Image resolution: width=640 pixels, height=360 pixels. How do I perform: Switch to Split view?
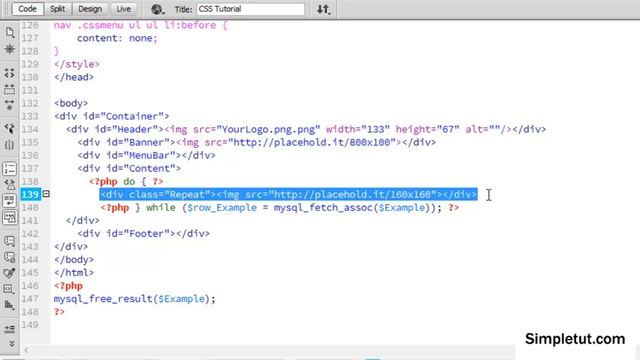coord(58,9)
